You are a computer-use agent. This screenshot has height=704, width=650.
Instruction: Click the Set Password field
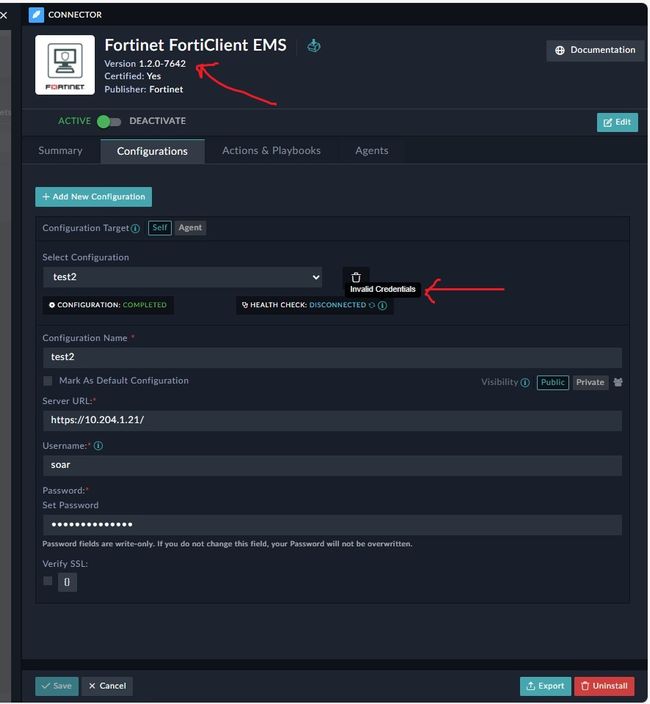(332, 524)
